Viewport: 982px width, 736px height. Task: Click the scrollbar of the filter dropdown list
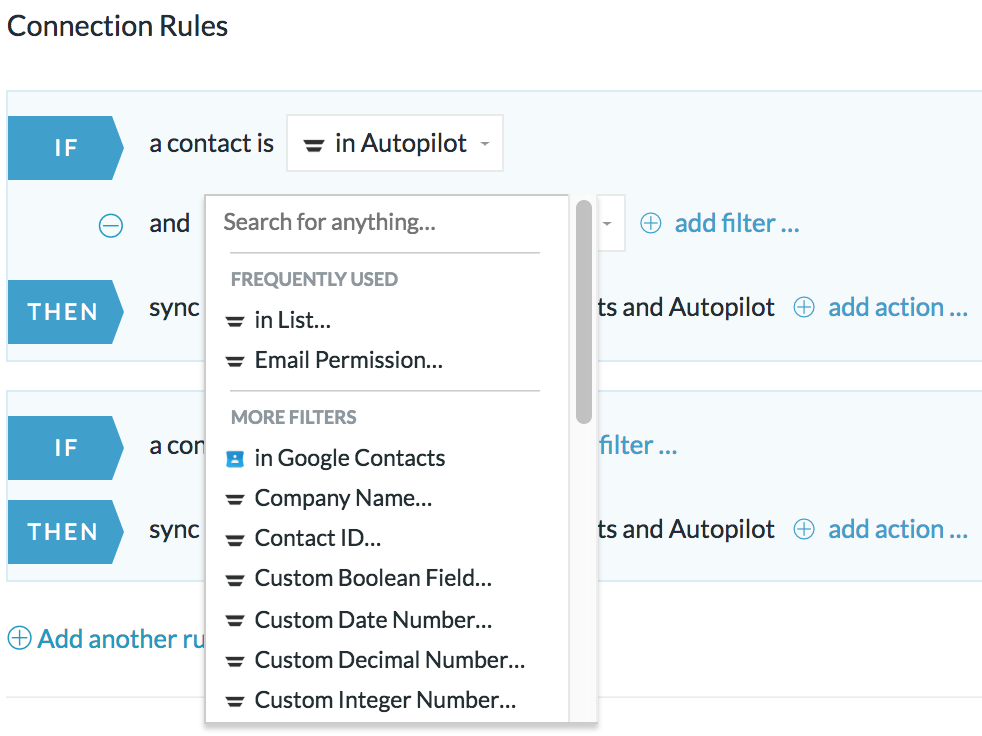[x=584, y=312]
